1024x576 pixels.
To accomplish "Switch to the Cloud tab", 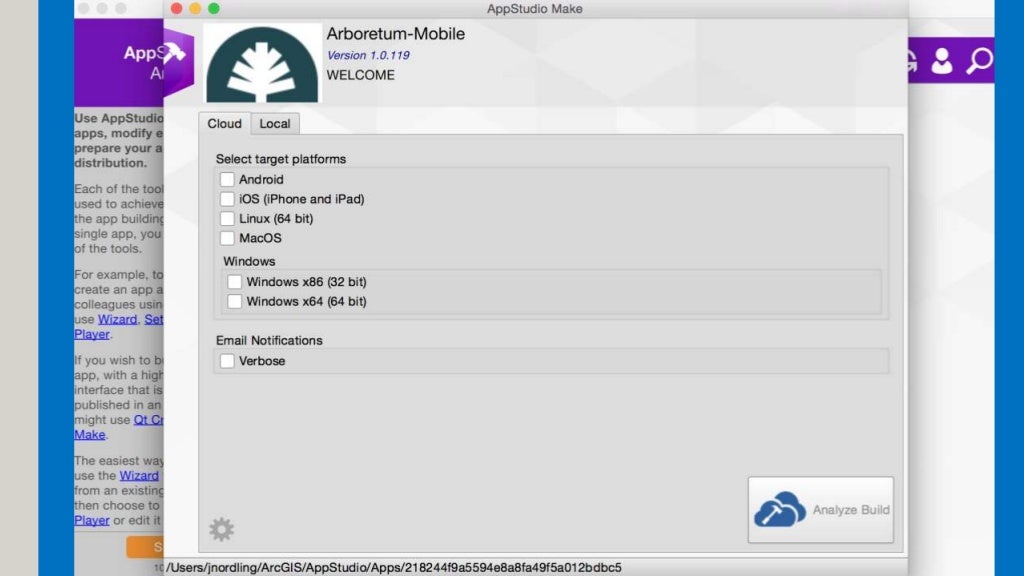I will pos(224,123).
